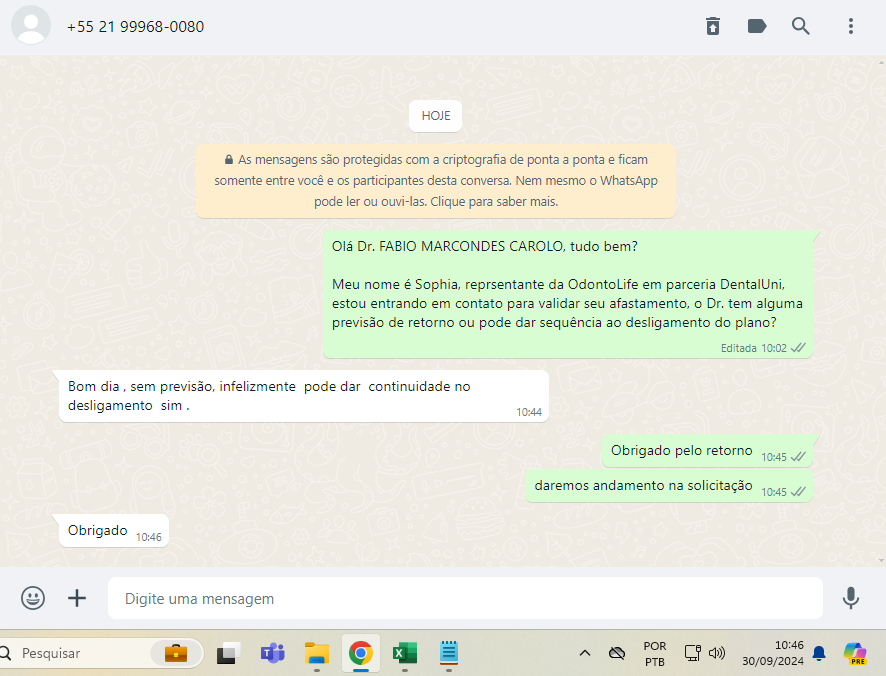Switch to Chrome in the taskbar
The image size is (886, 676).
click(x=360, y=653)
